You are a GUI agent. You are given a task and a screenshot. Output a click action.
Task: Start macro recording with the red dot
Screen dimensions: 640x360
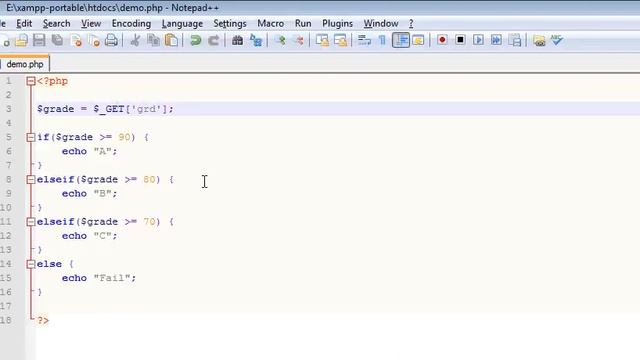(x=442, y=40)
